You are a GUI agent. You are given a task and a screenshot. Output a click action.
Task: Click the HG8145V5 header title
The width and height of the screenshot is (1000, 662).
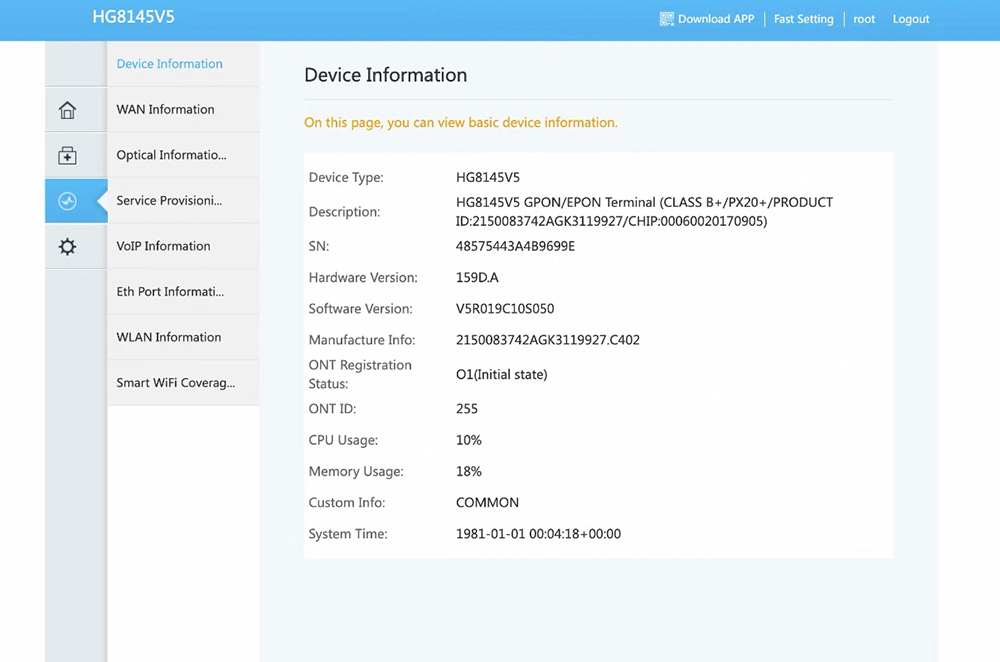[x=133, y=17]
